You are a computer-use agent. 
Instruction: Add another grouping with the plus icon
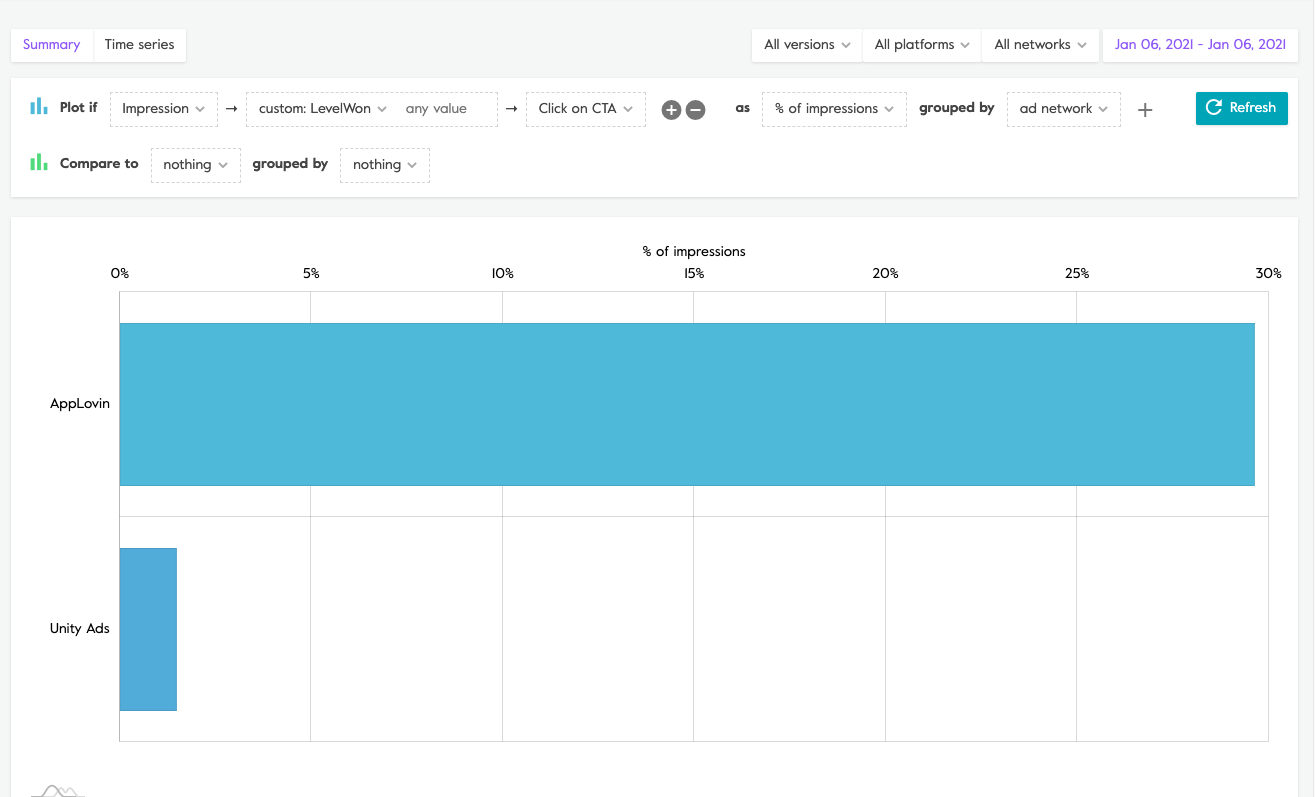coord(1145,110)
